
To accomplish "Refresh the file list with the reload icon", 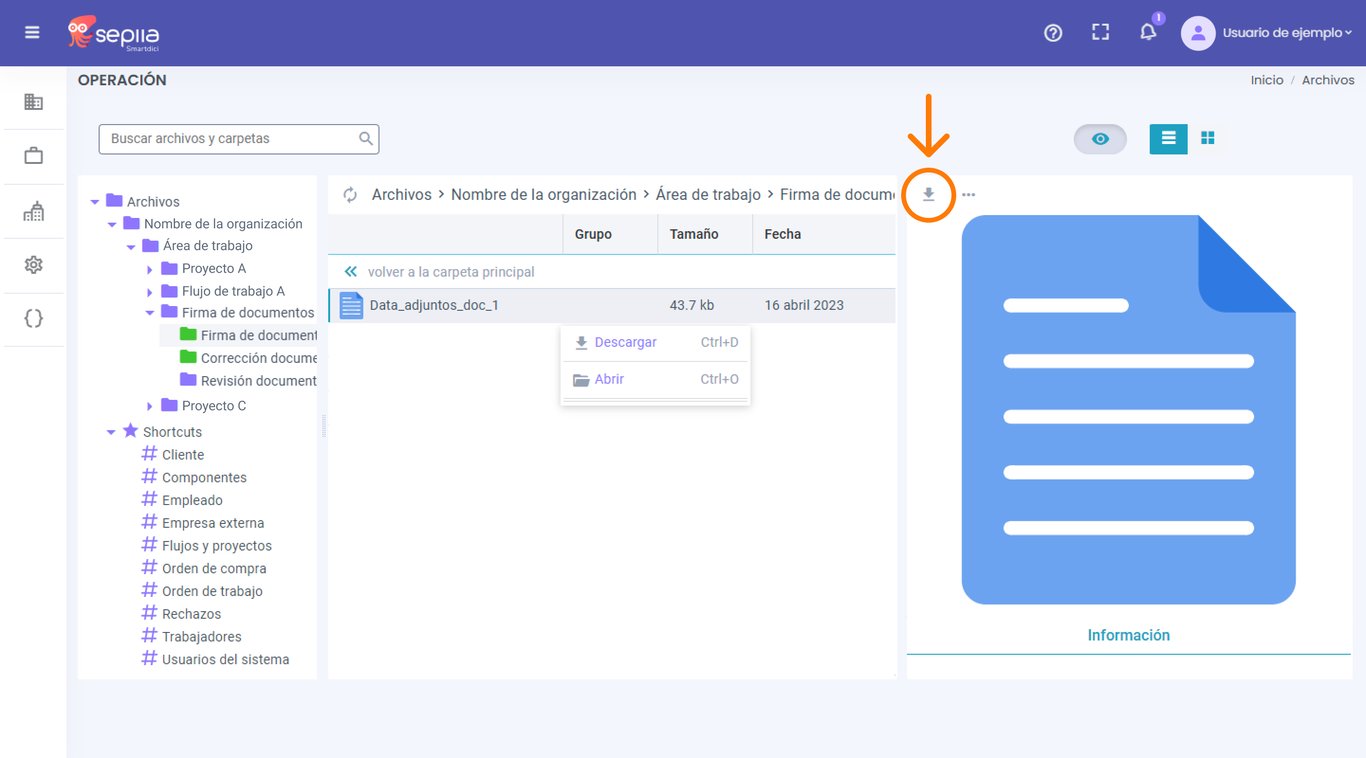I will (350, 195).
